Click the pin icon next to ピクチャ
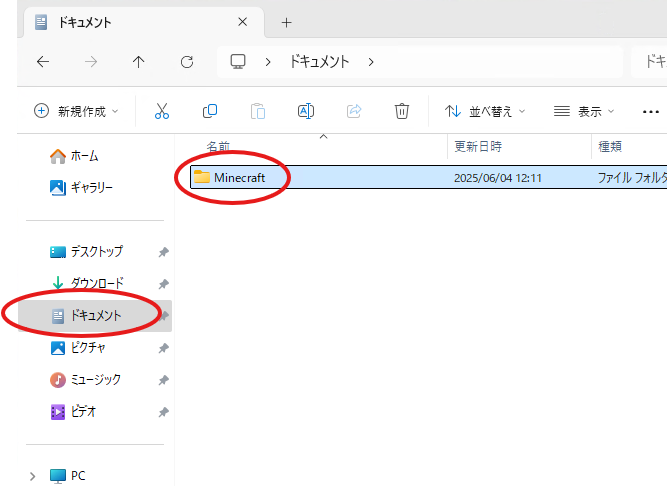Image resolution: width=667 pixels, height=486 pixels. (163, 348)
